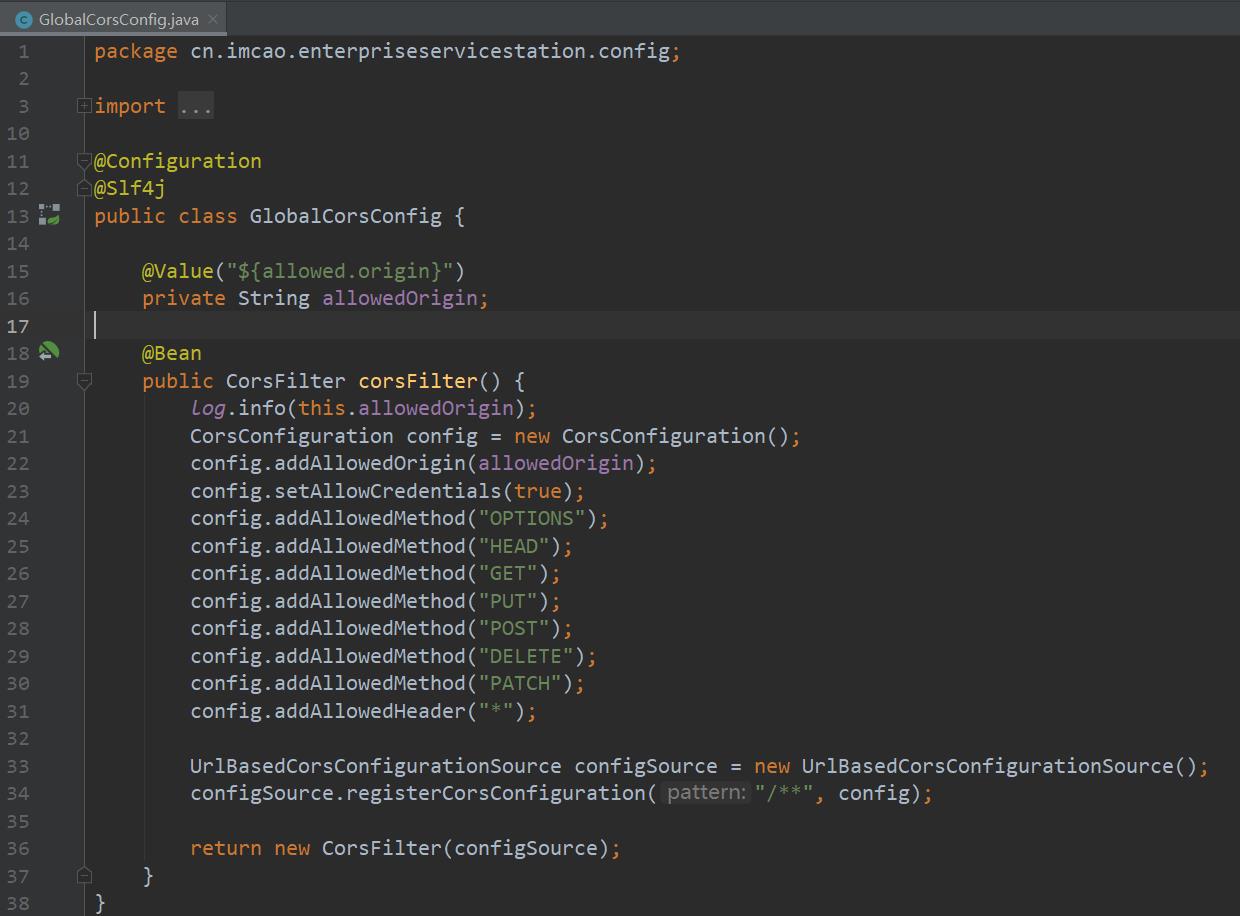Click the GlobalCorsConfig class name in the declaration

point(345,216)
